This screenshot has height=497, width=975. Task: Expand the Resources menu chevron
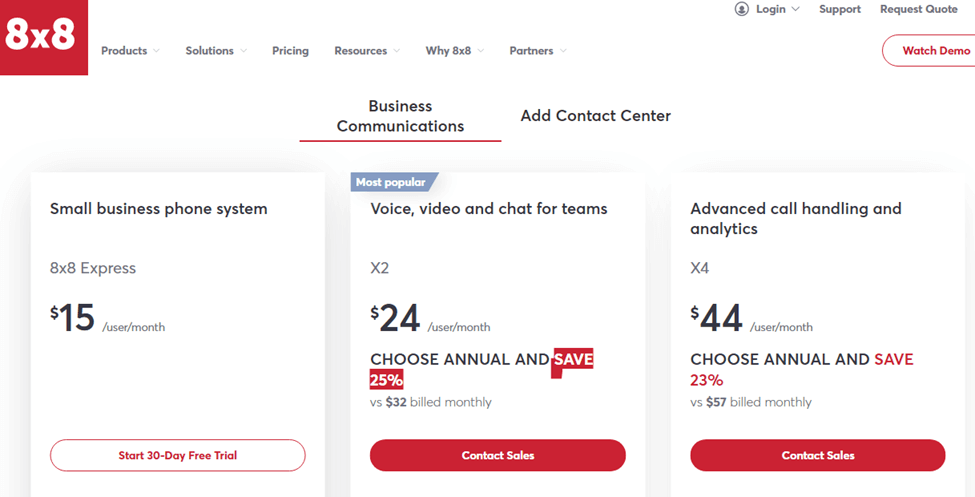(x=396, y=51)
